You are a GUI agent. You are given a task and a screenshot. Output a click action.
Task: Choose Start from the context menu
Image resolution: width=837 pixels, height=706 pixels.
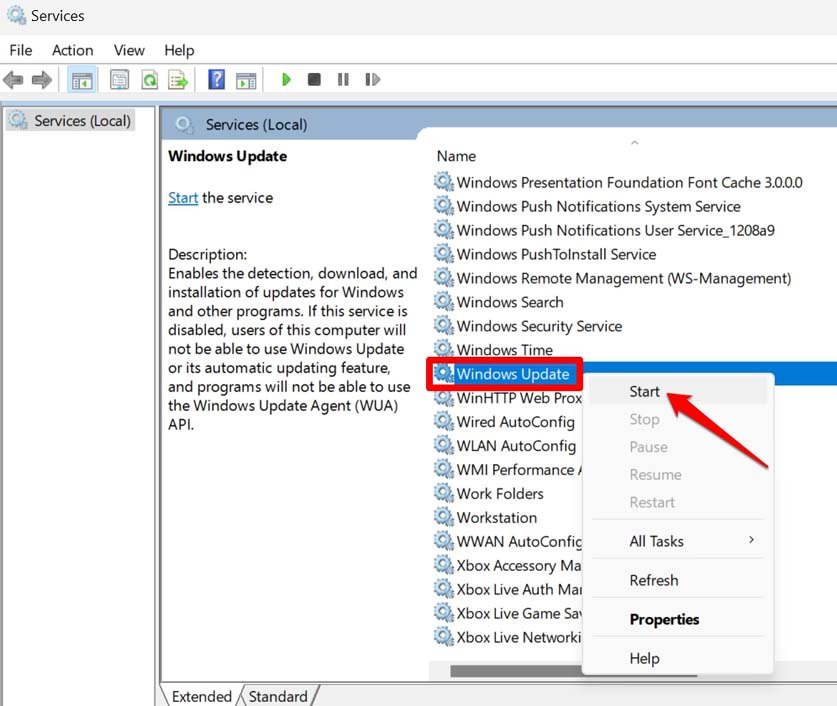645,392
